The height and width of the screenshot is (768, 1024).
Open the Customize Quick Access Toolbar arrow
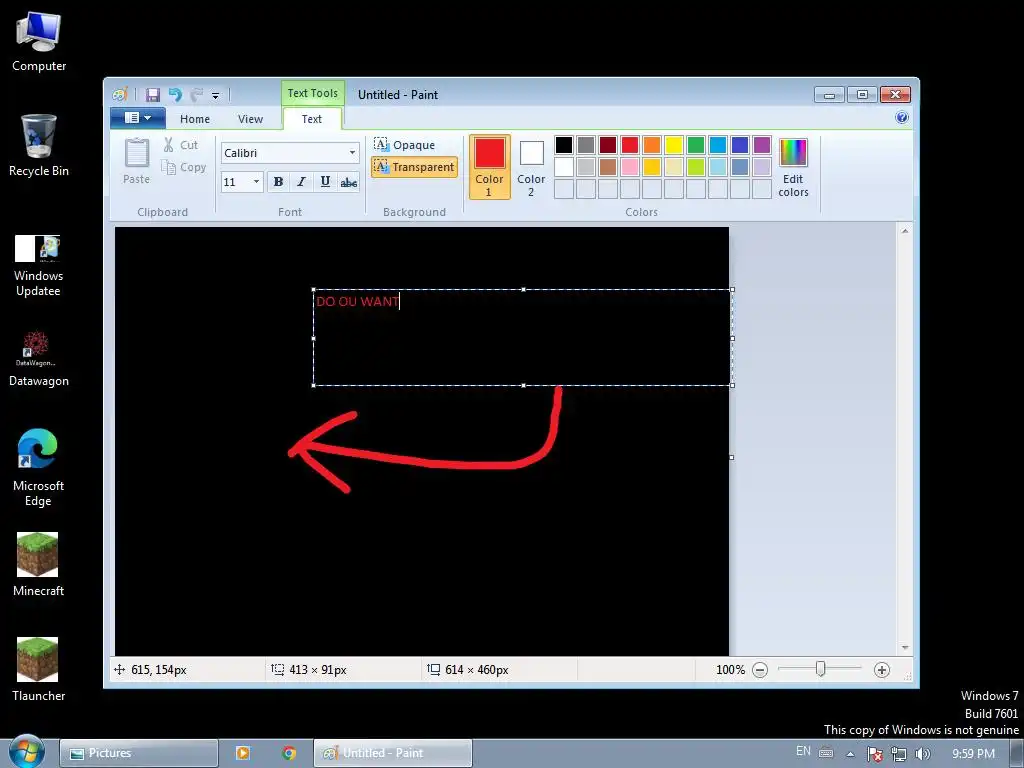[x=215, y=95]
